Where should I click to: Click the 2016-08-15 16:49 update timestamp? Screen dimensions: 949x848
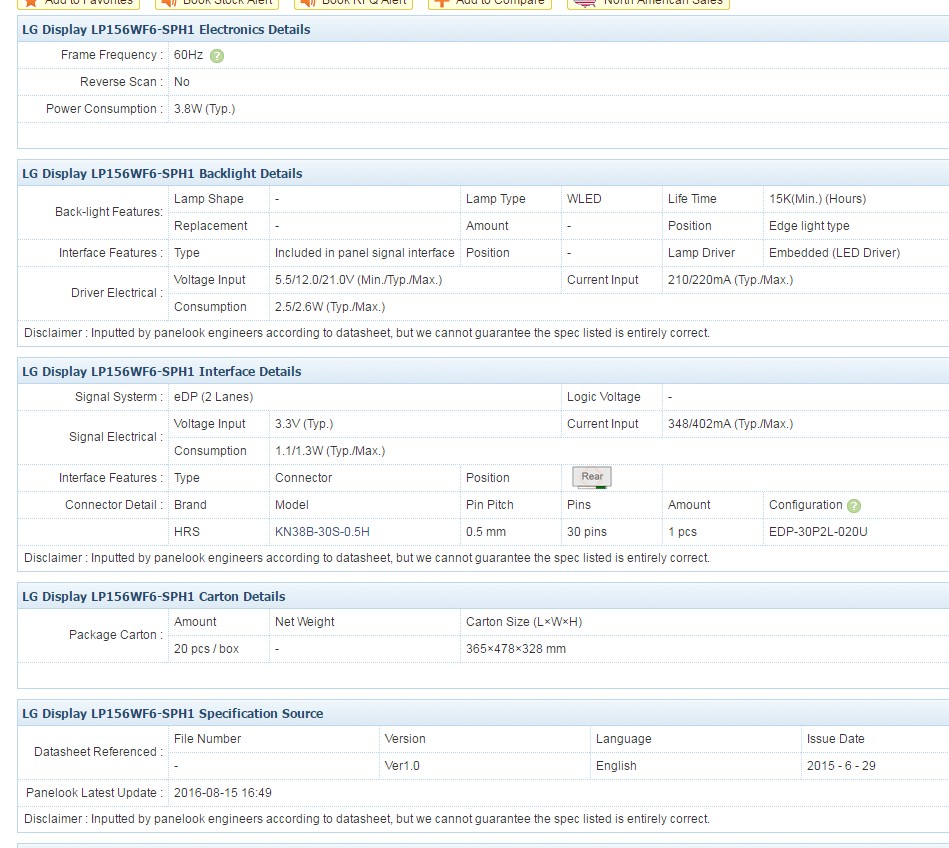click(x=222, y=793)
